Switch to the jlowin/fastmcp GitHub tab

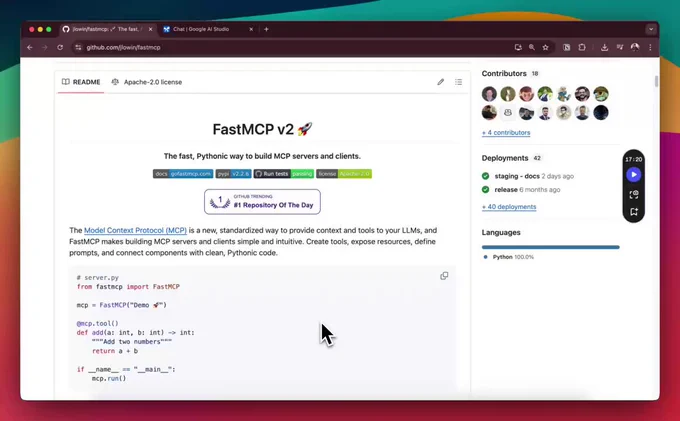(x=107, y=29)
